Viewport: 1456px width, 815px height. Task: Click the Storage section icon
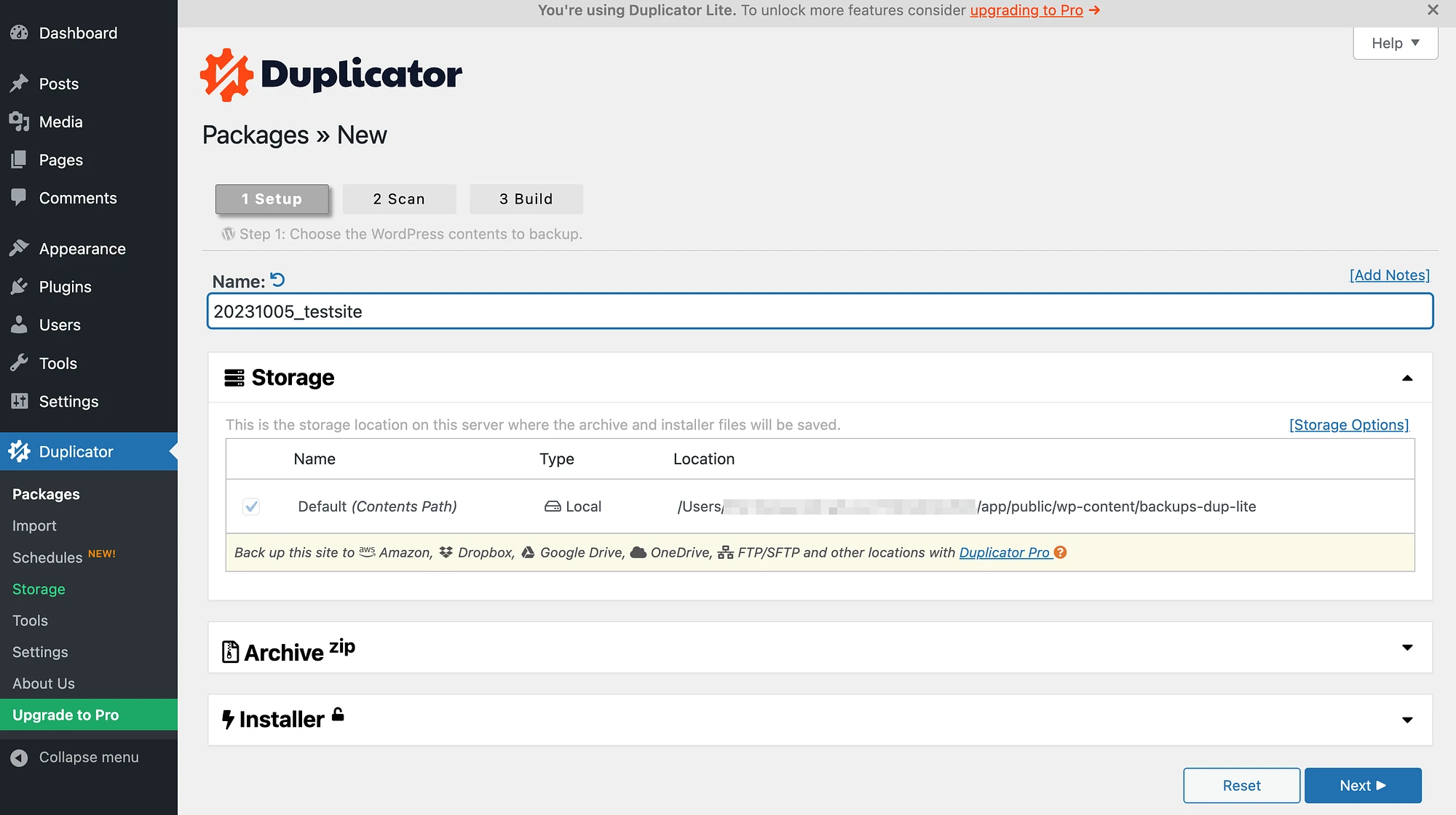(234, 378)
